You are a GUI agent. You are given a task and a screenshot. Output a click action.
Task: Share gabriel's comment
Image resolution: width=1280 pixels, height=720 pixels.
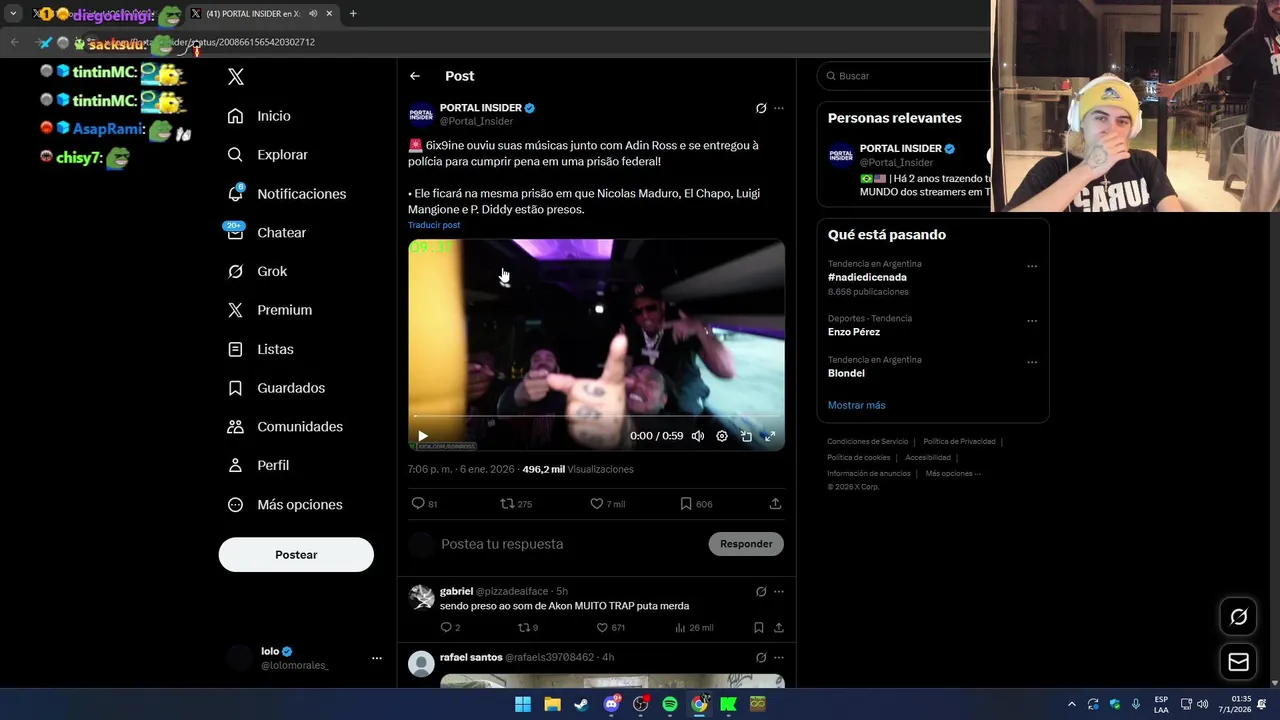(778, 628)
